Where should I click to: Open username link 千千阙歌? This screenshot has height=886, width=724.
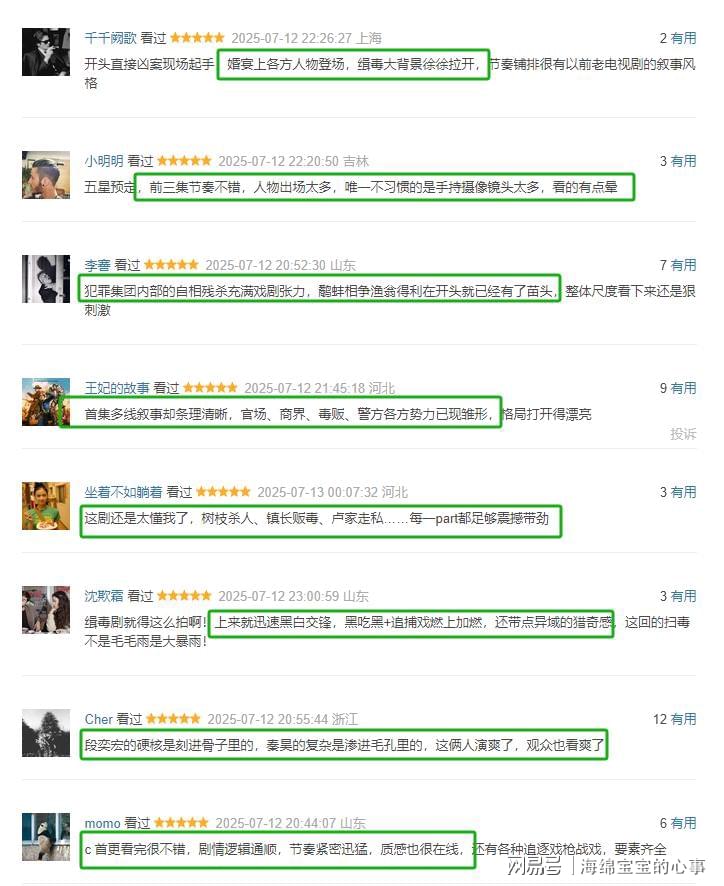point(110,38)
